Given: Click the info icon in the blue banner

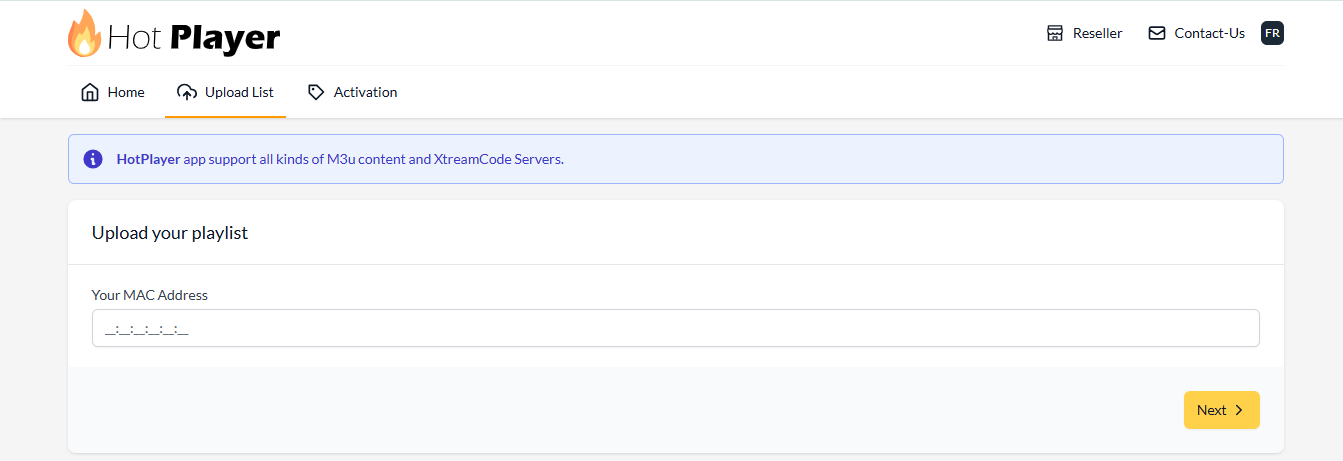Looking at the screenshot, I should [93, 159].
